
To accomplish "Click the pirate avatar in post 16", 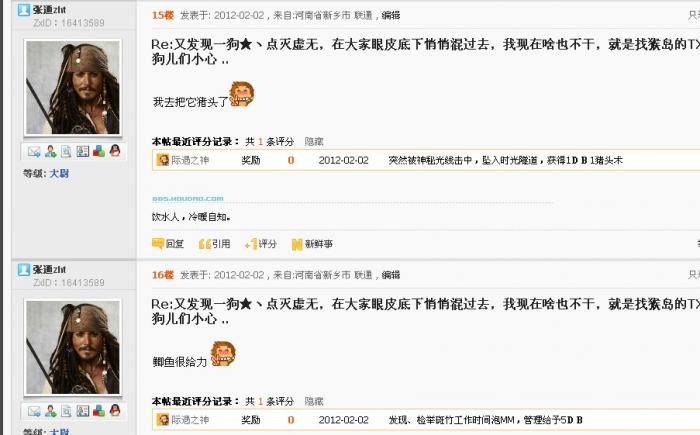I will coord(73,347).
